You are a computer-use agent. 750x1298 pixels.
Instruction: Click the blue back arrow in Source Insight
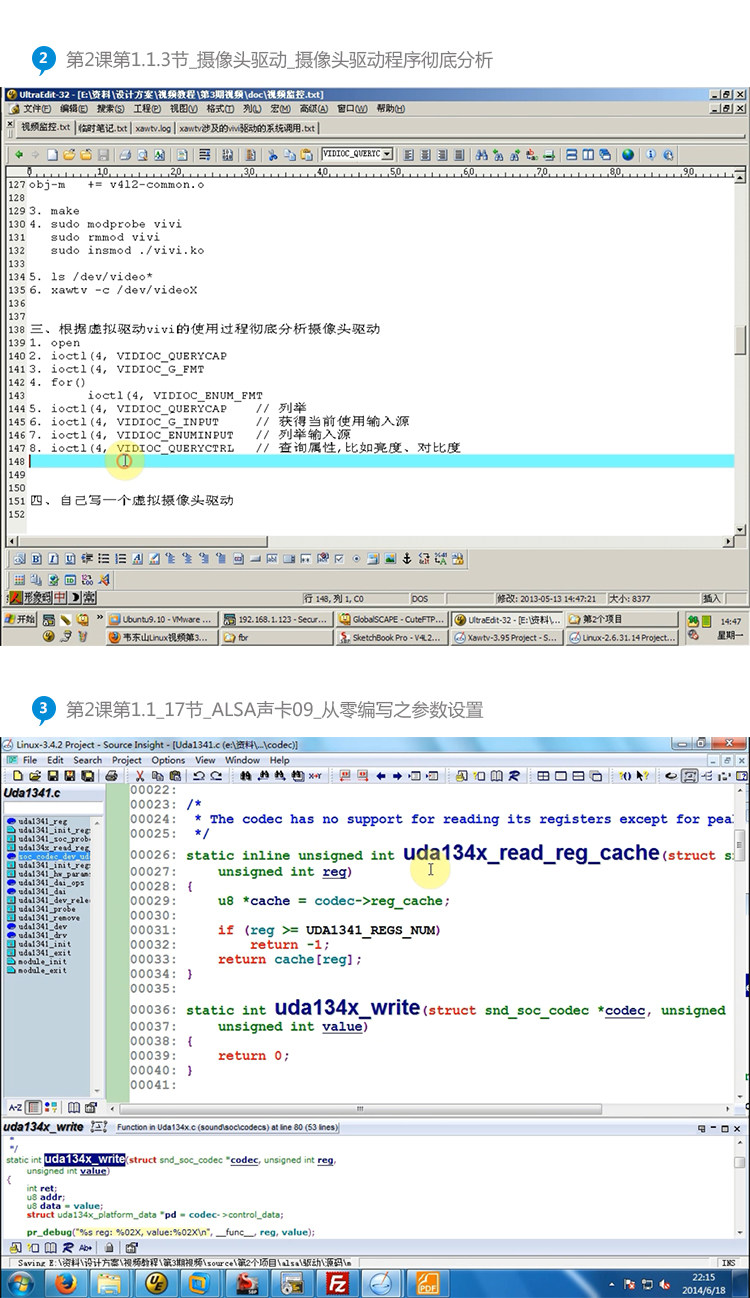[x=381, y=775]
